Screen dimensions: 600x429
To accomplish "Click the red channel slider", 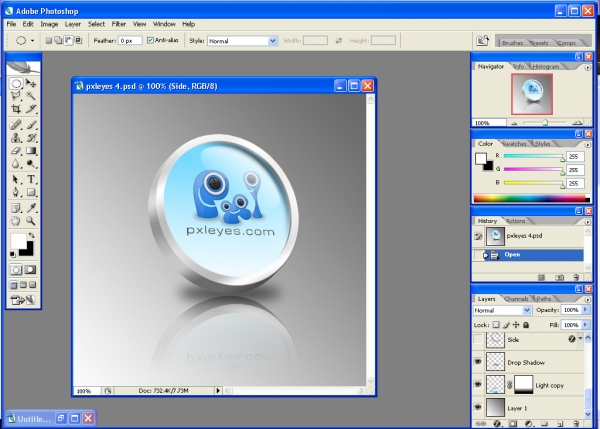I will [x=534, y=156].
